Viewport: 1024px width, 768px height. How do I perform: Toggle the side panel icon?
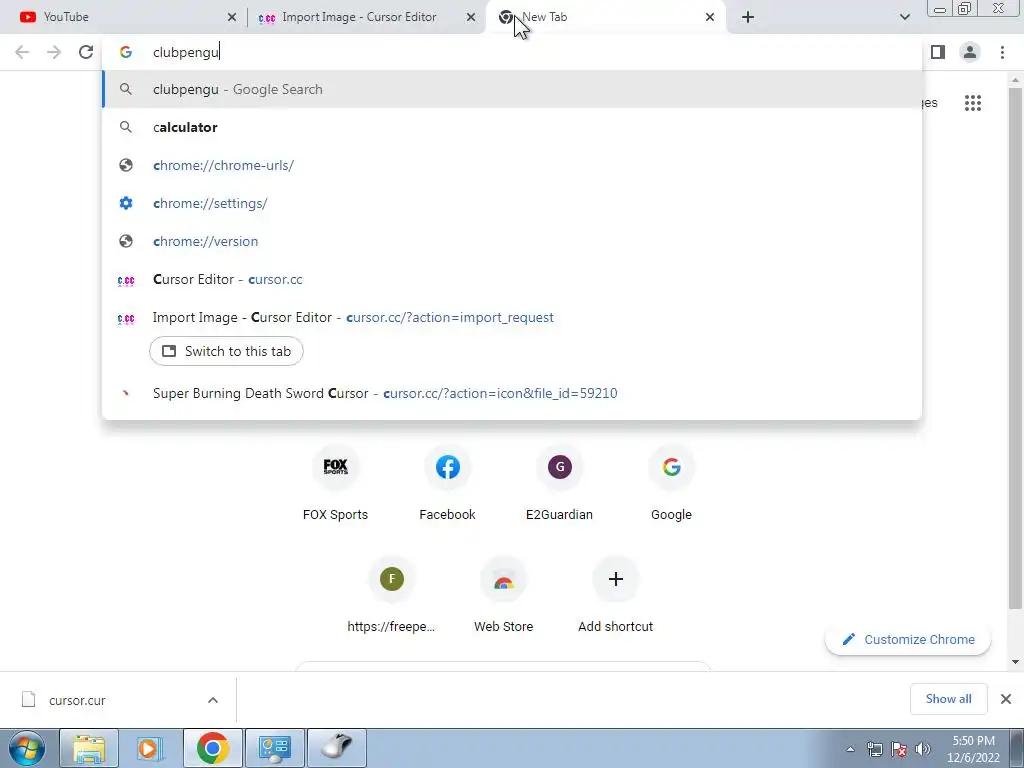938,52
